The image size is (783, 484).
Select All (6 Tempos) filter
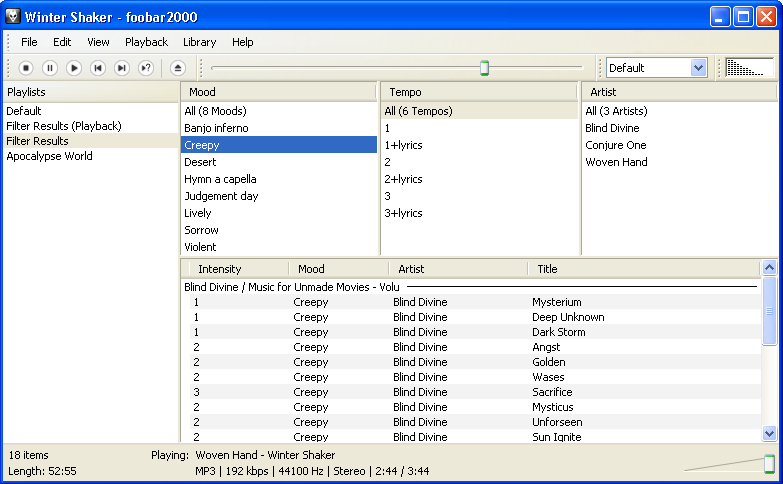[x=479, y=111]
